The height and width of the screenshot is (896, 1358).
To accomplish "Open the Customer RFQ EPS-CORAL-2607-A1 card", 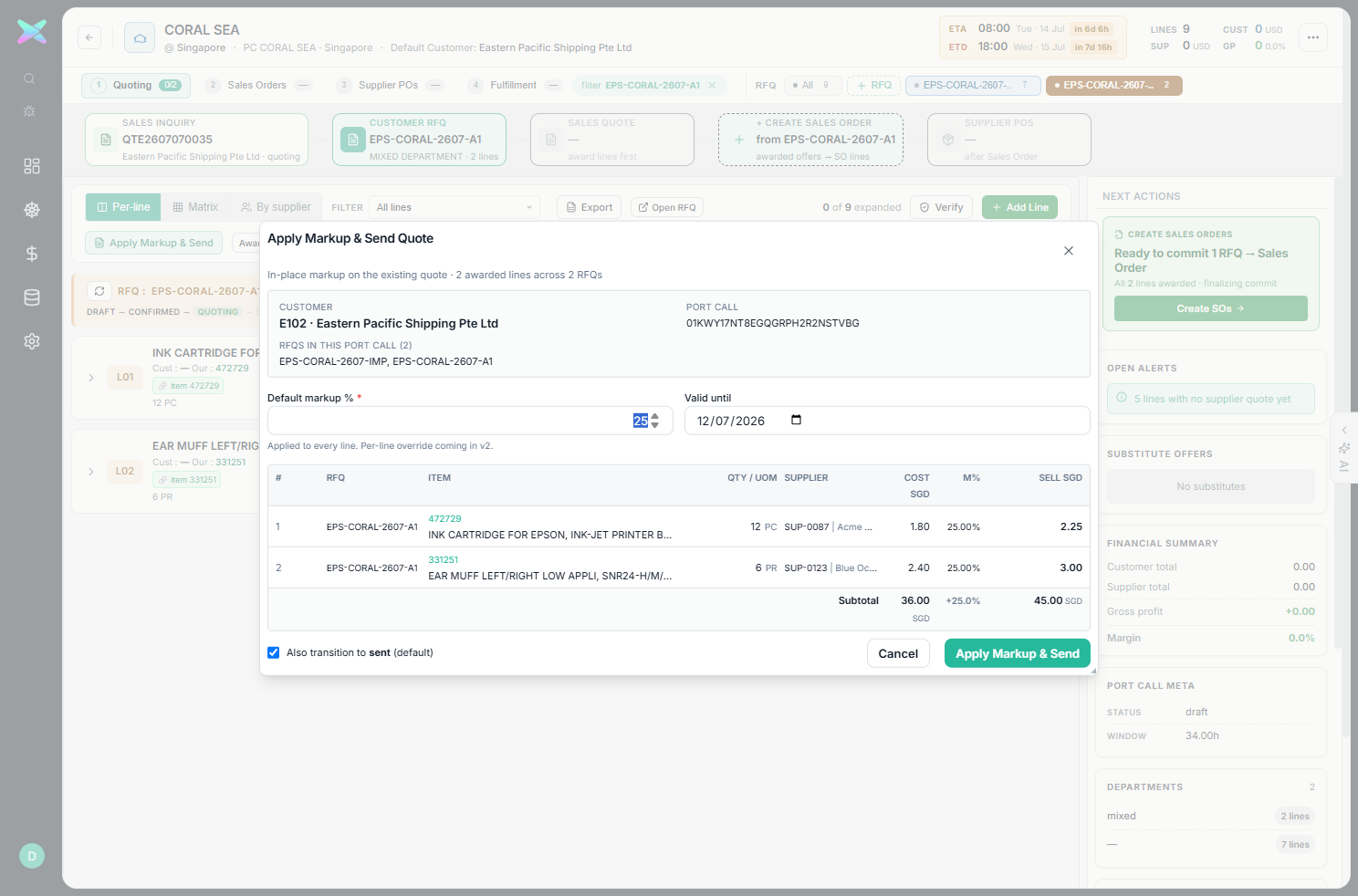I will (x=419, y=140).
